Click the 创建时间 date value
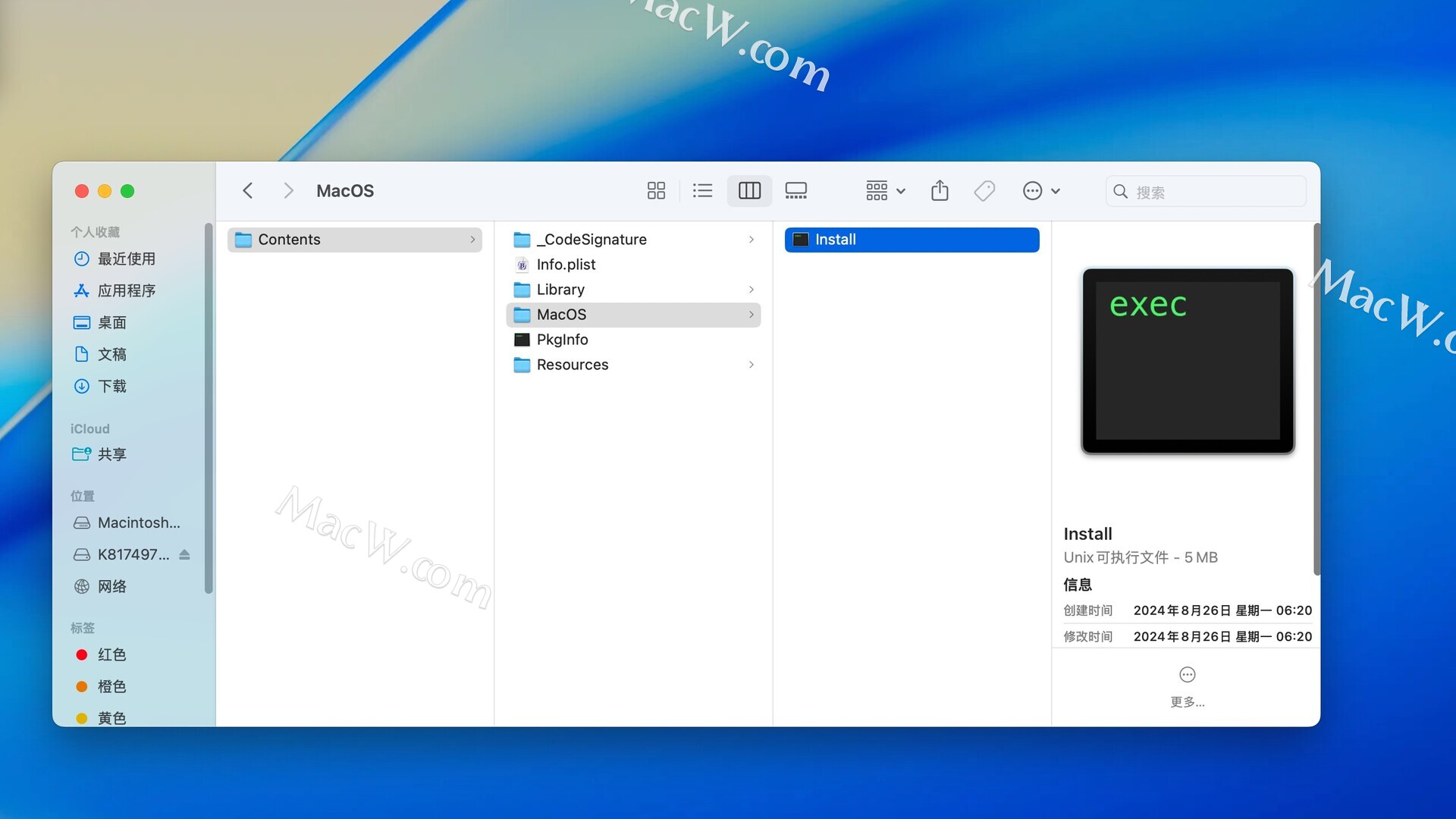1456x819 pixels. 1222,610
